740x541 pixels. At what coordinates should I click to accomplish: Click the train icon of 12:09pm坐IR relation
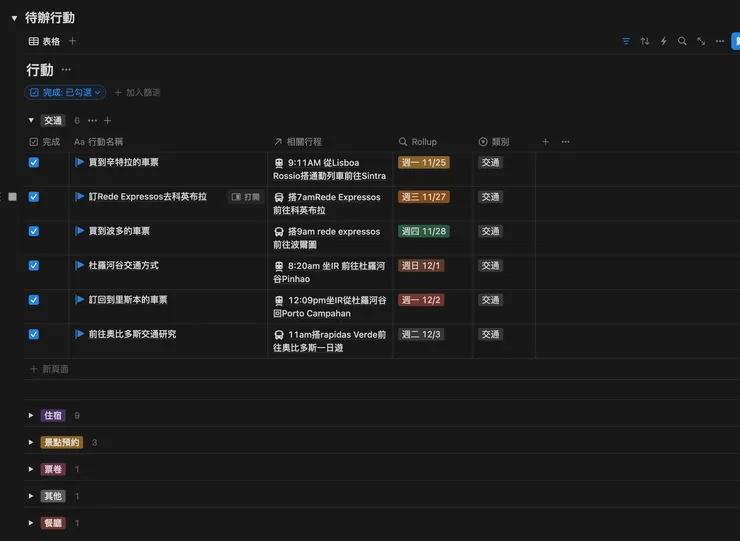[279, 301]
